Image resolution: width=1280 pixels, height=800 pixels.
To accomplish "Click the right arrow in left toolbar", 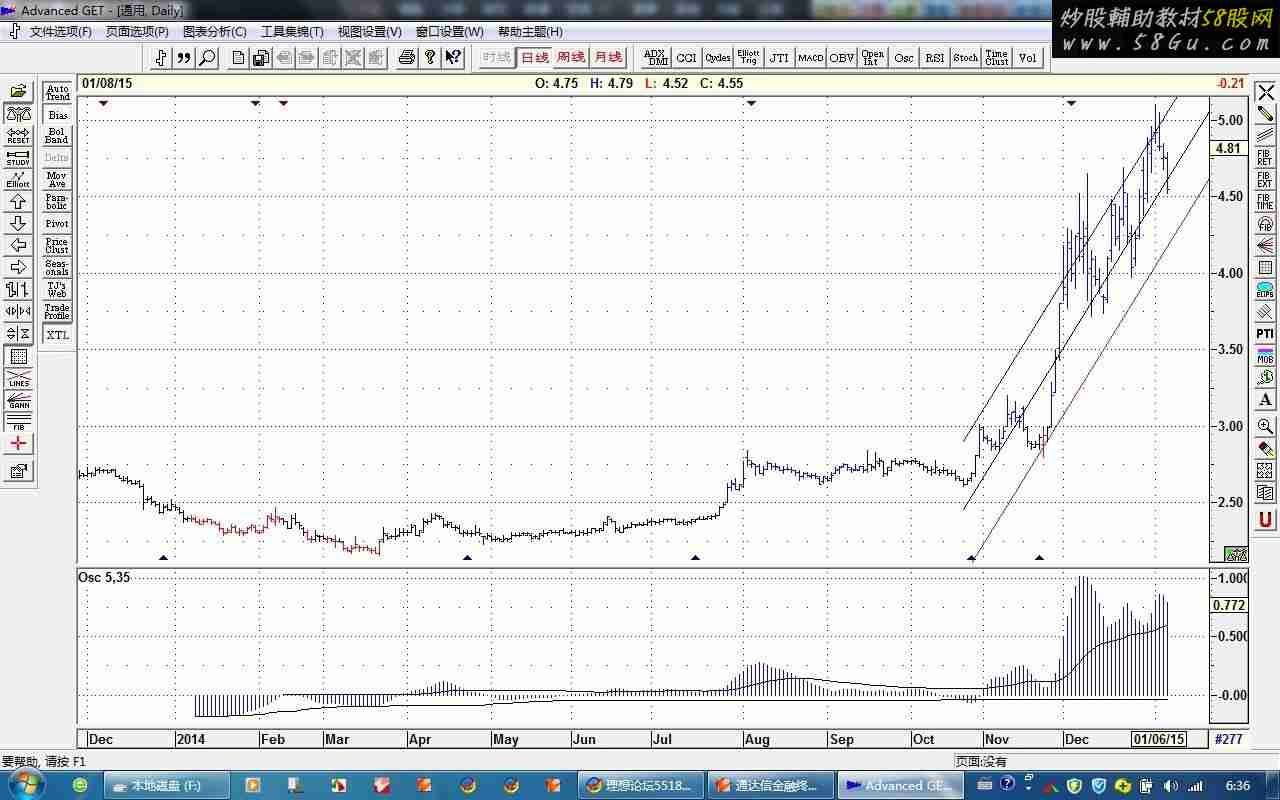I will click(x=18, y=267).
